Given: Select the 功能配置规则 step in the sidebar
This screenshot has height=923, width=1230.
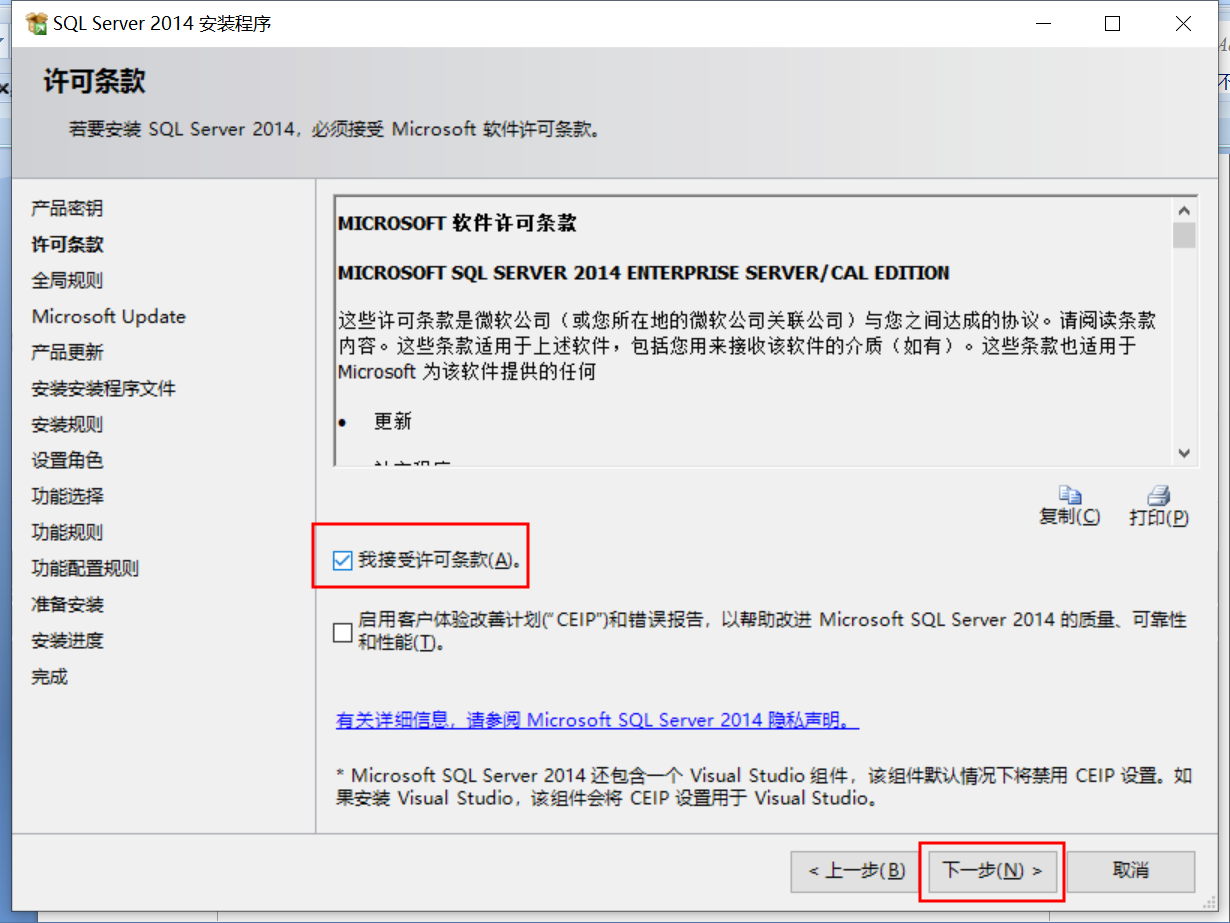Looking at the screenshot, I should pyautogui.click(x=85, y=568).
